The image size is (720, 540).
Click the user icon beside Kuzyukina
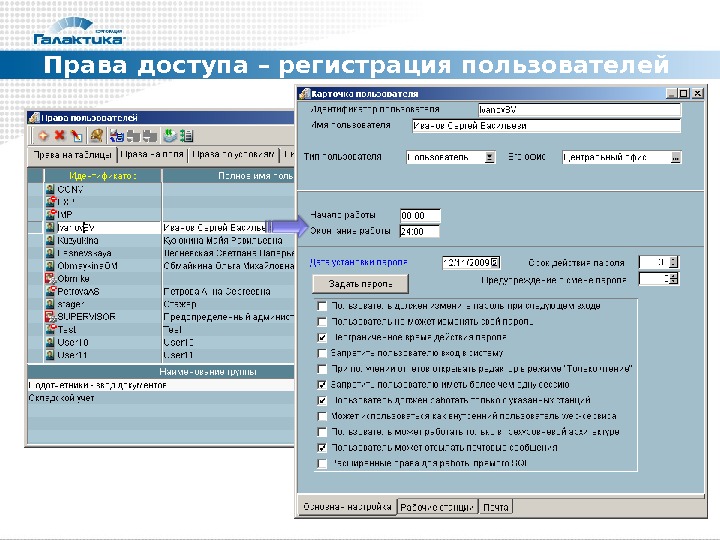click(x=50, y=240)
